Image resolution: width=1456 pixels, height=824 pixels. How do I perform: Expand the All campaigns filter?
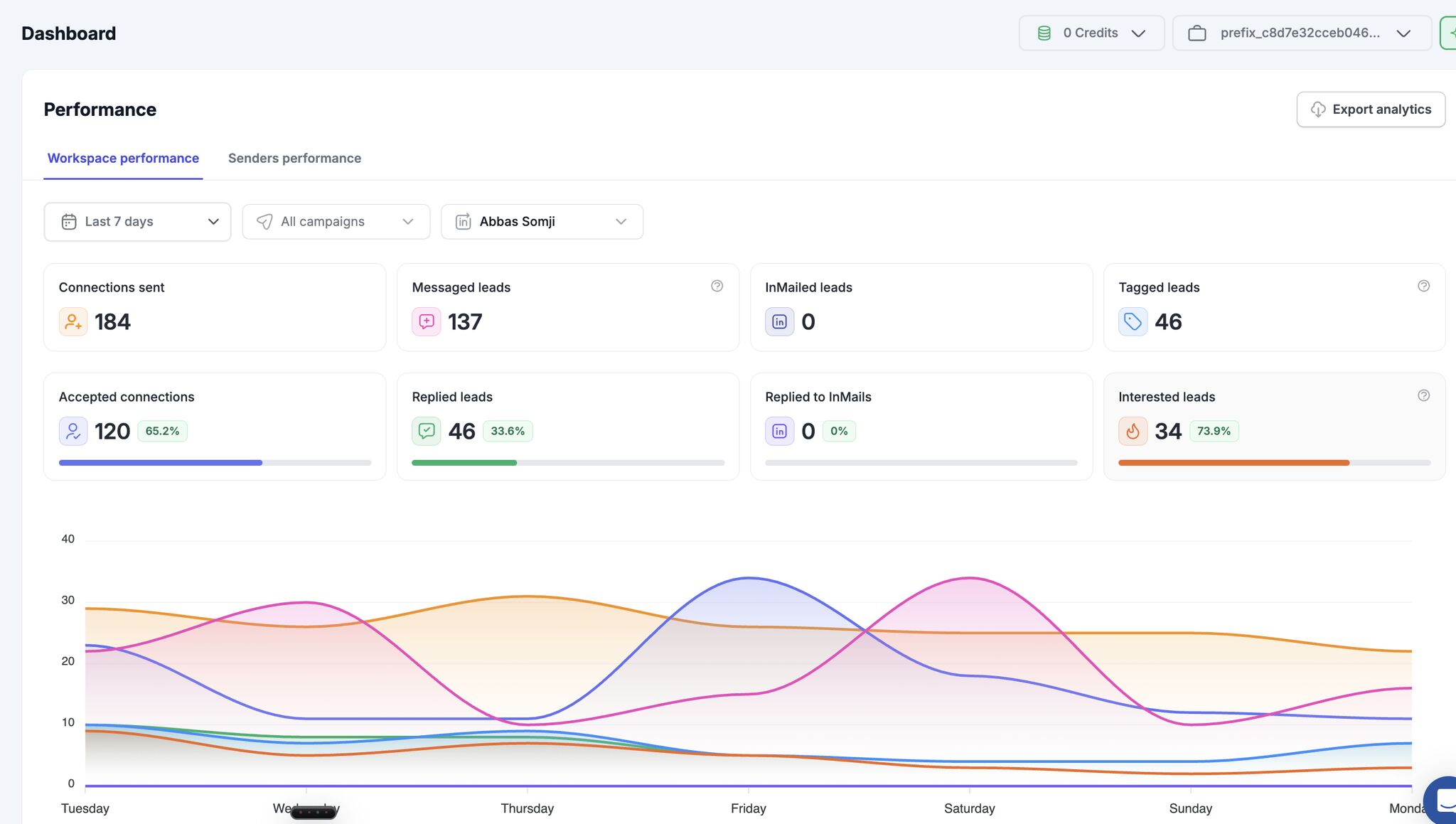pos(336,222)
